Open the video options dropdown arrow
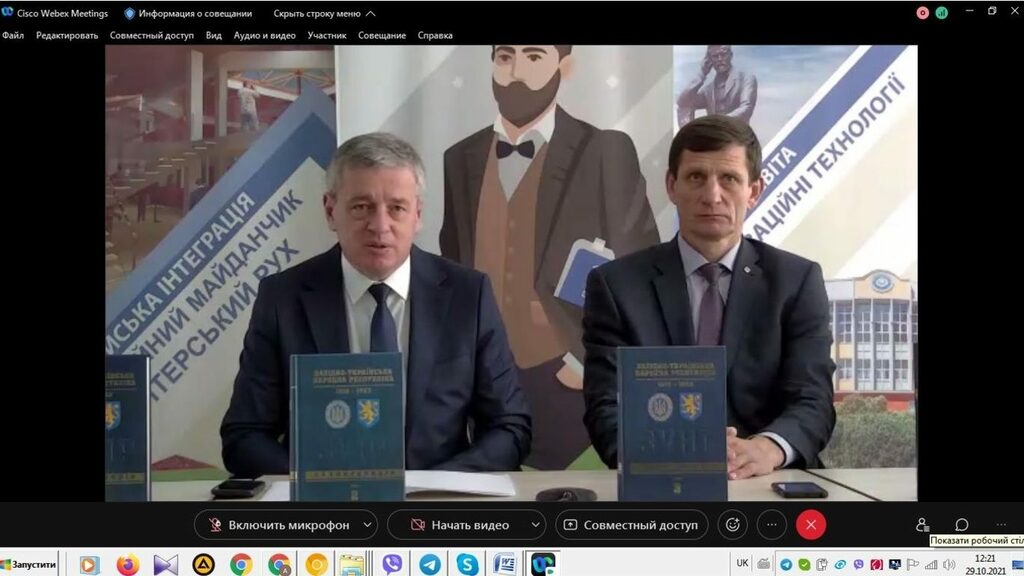Viewport: 1024px width, 576px height. coord(535,525)
